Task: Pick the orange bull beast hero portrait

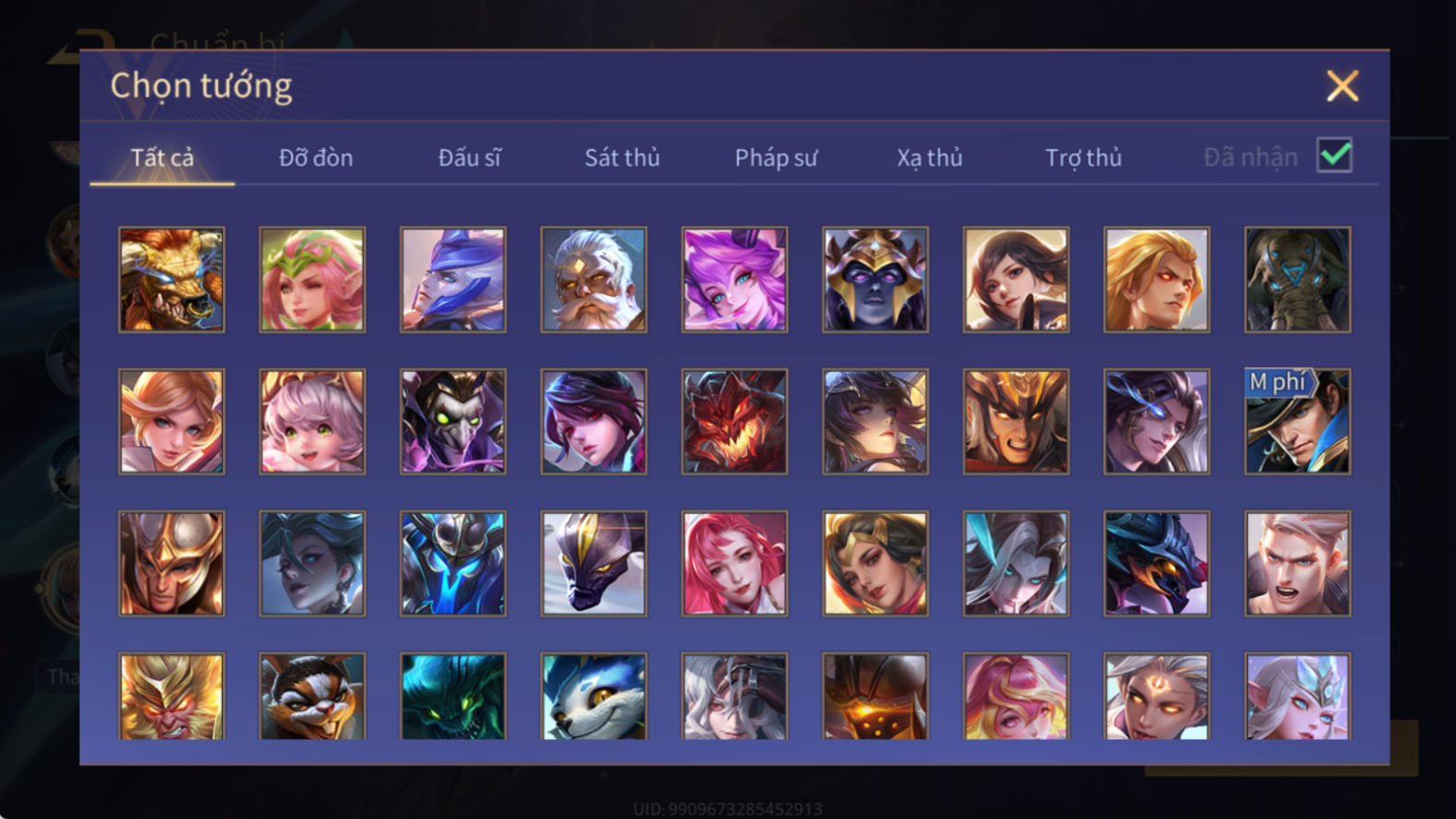Action: [x=171, y=280]
